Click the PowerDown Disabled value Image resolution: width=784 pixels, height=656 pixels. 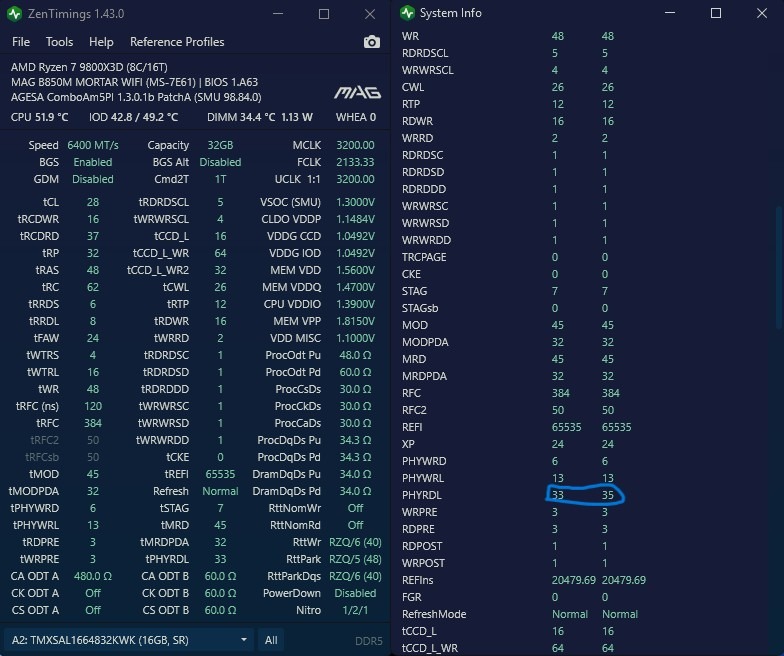(x=356, y=593)
